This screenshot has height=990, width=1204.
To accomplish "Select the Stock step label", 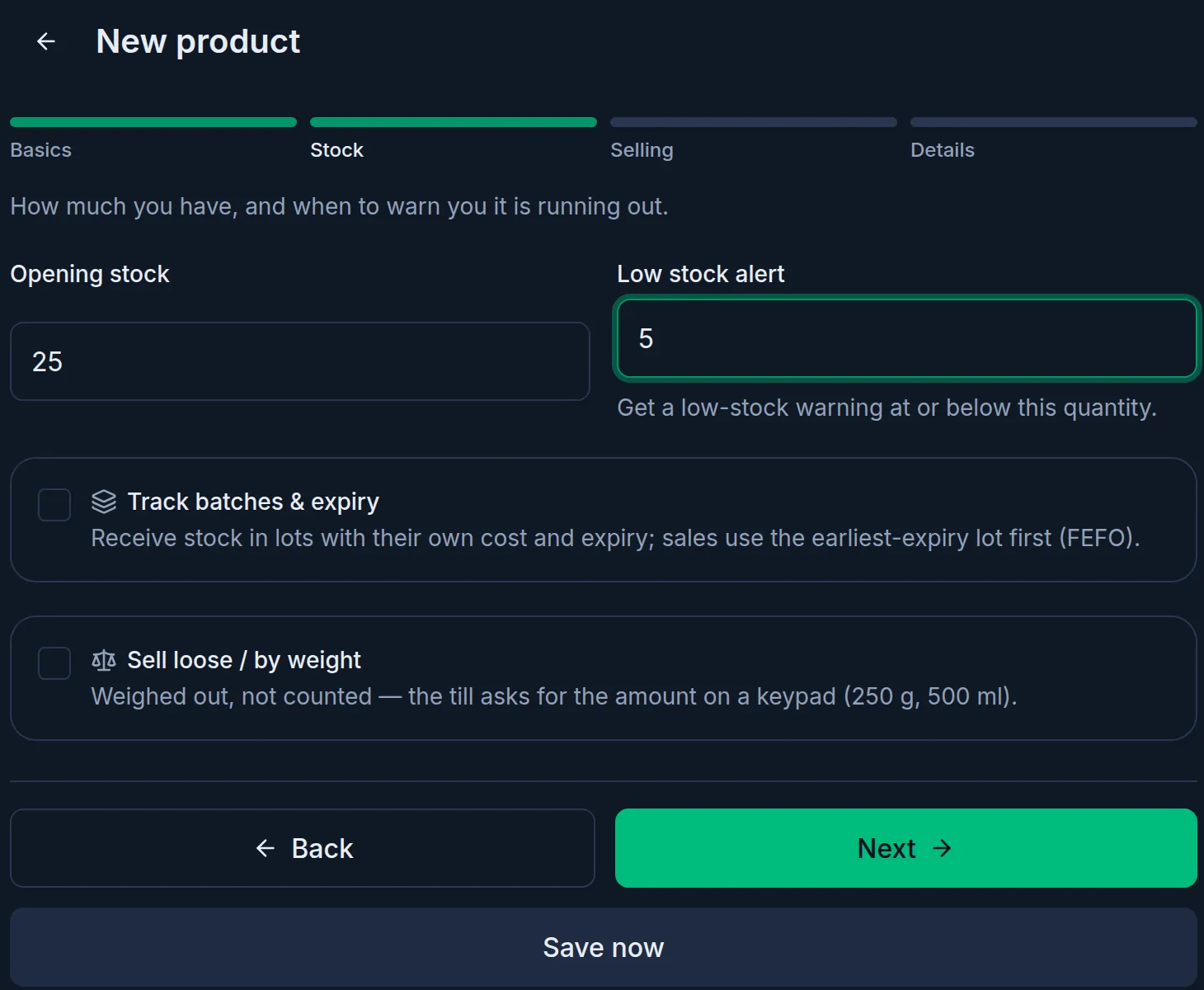I will [336, 150].
